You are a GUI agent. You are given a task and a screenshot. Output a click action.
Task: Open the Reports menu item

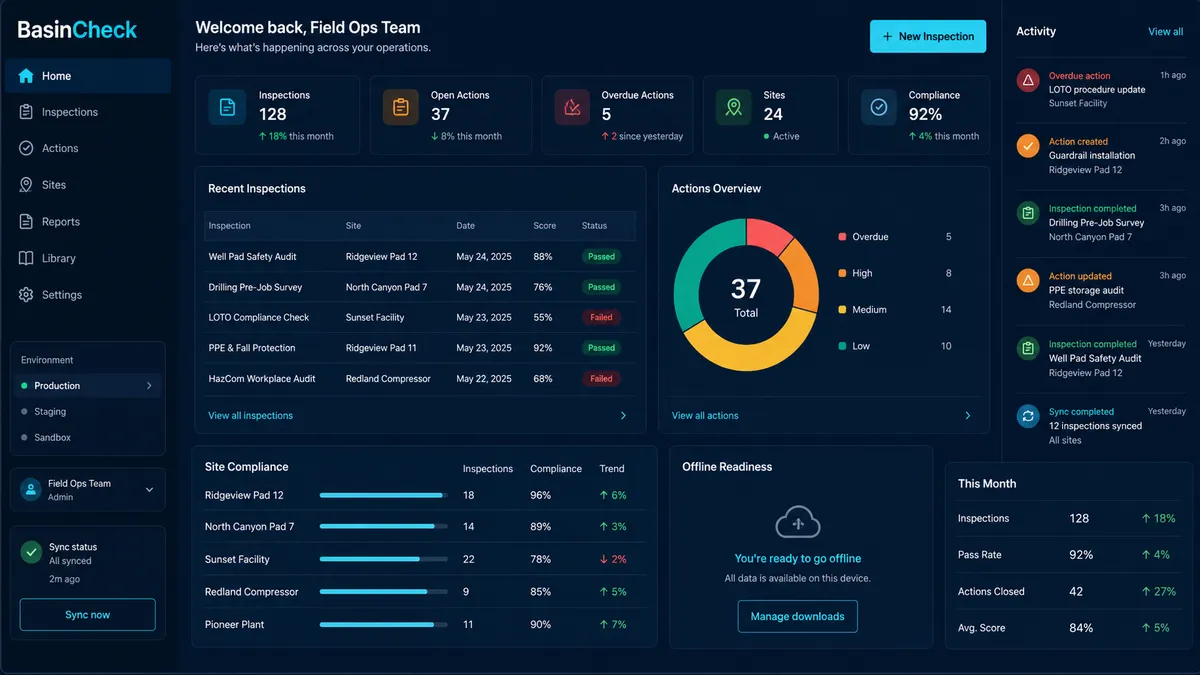coord(88,221)
